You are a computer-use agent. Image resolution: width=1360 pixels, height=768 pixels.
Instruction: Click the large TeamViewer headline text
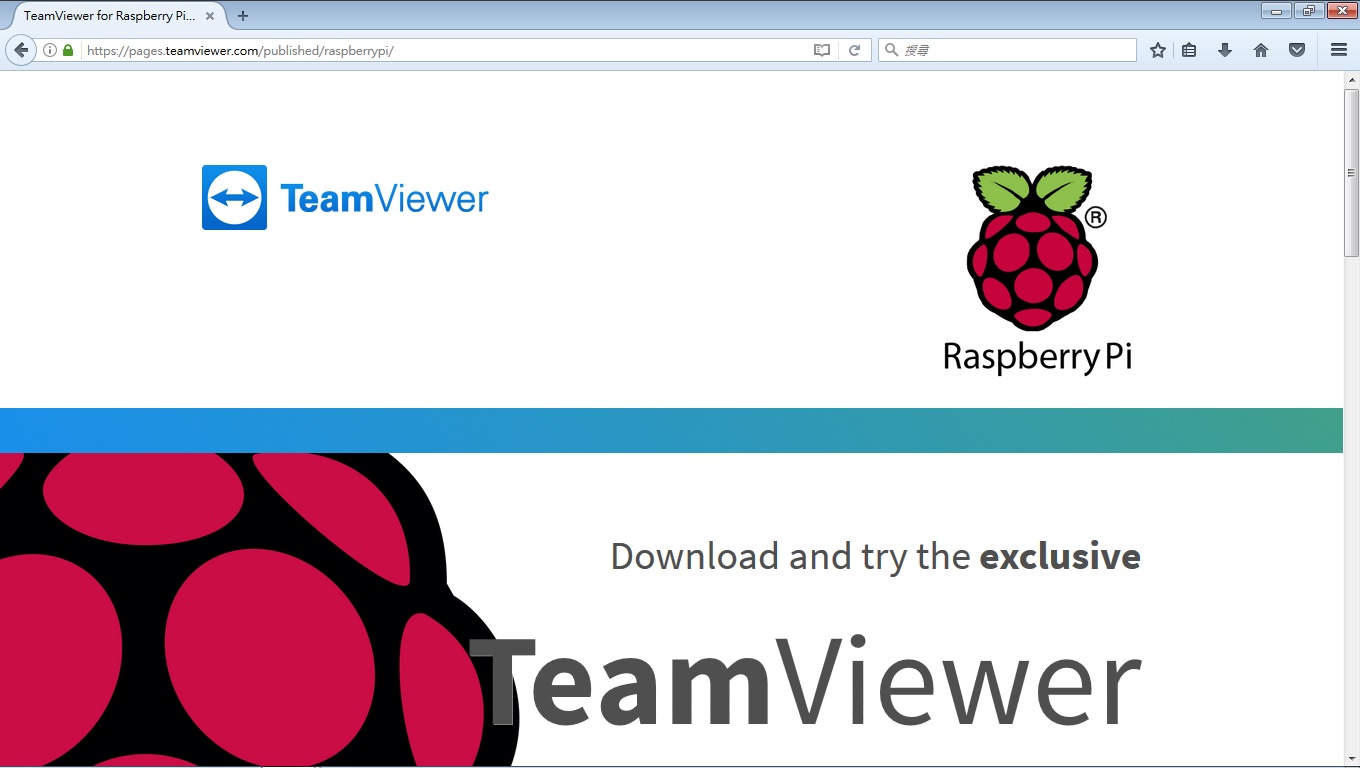(805, 682)
